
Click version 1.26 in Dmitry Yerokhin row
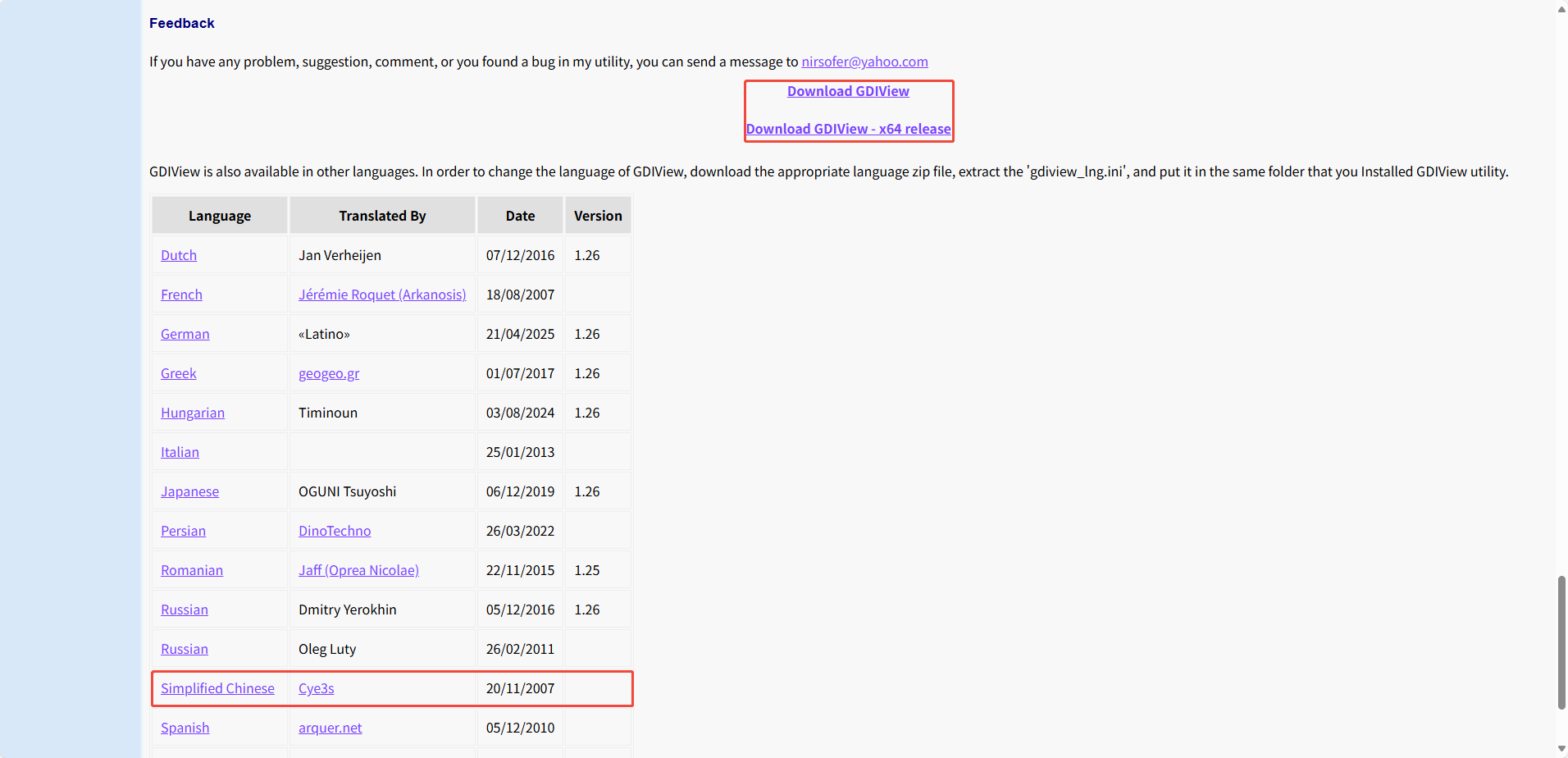pos(587,610)
